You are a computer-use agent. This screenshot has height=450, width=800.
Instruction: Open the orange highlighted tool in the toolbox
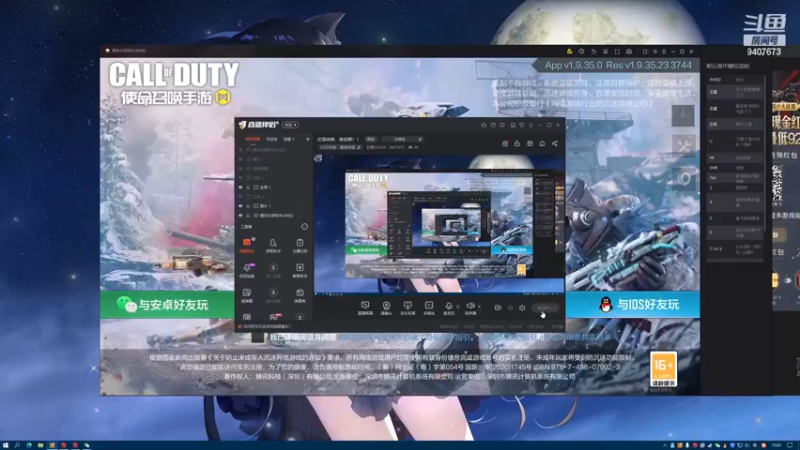(247, 244)
